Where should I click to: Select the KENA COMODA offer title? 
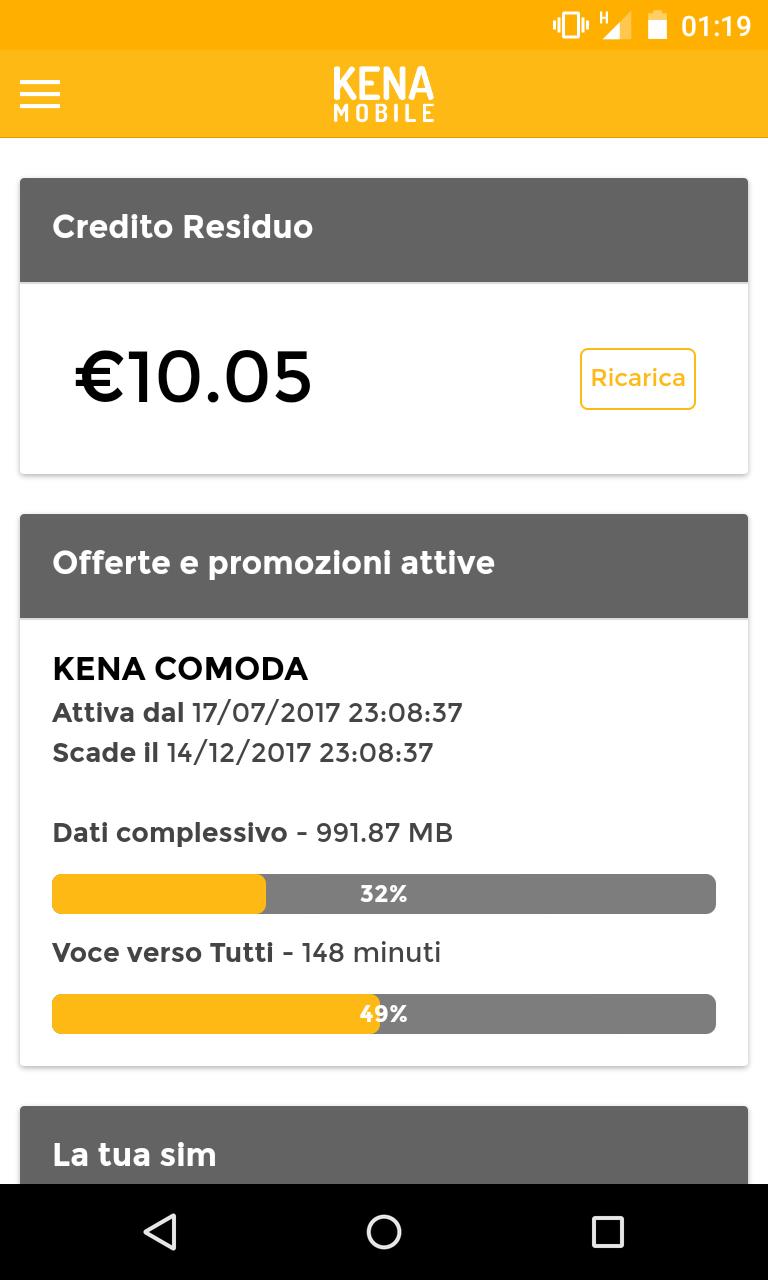tap(180, 669)
